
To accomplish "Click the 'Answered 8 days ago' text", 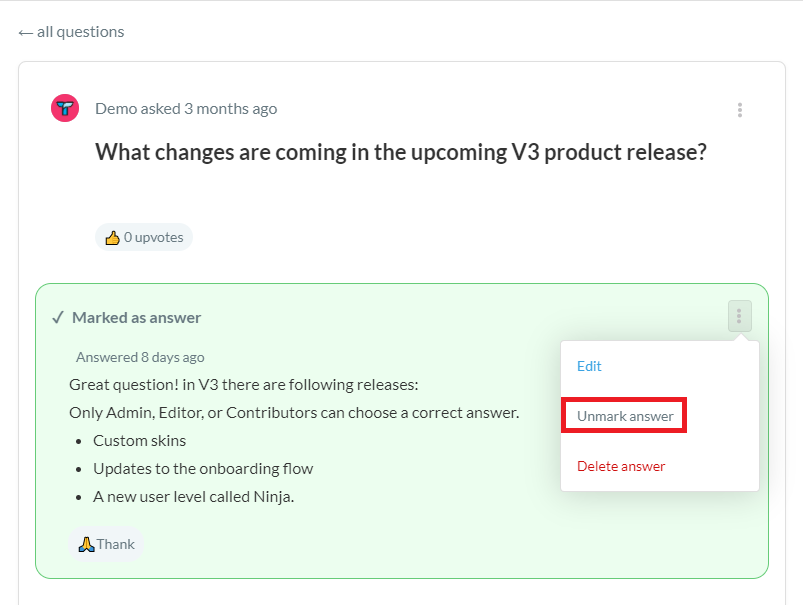I will (140, 357).
